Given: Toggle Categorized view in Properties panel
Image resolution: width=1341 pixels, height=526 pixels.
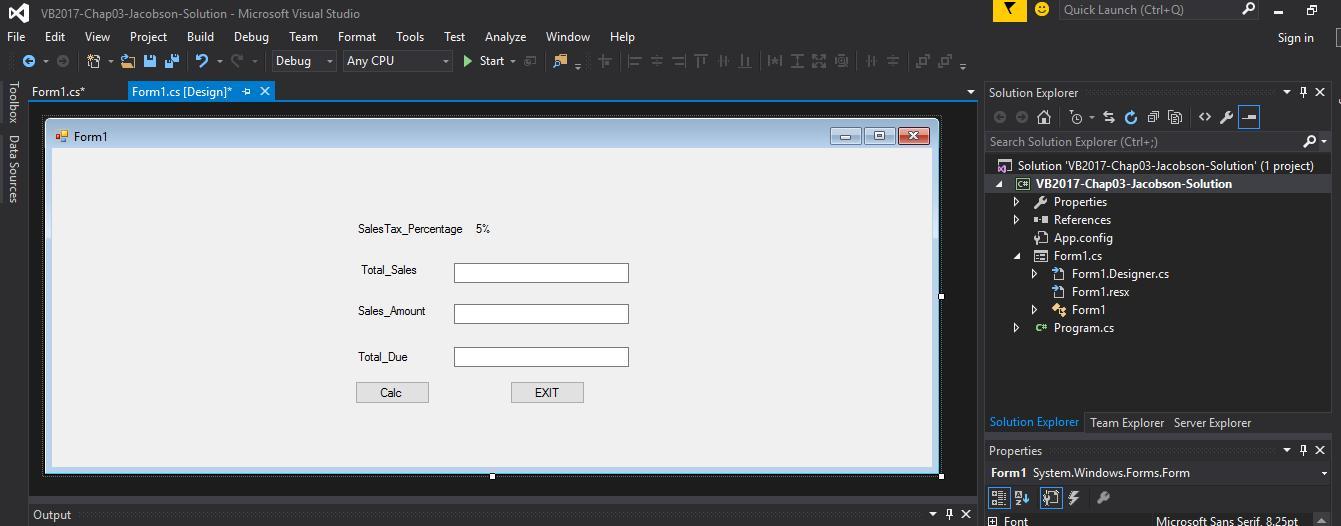Looking at the screenshot, I should click(x=998, y=497).
